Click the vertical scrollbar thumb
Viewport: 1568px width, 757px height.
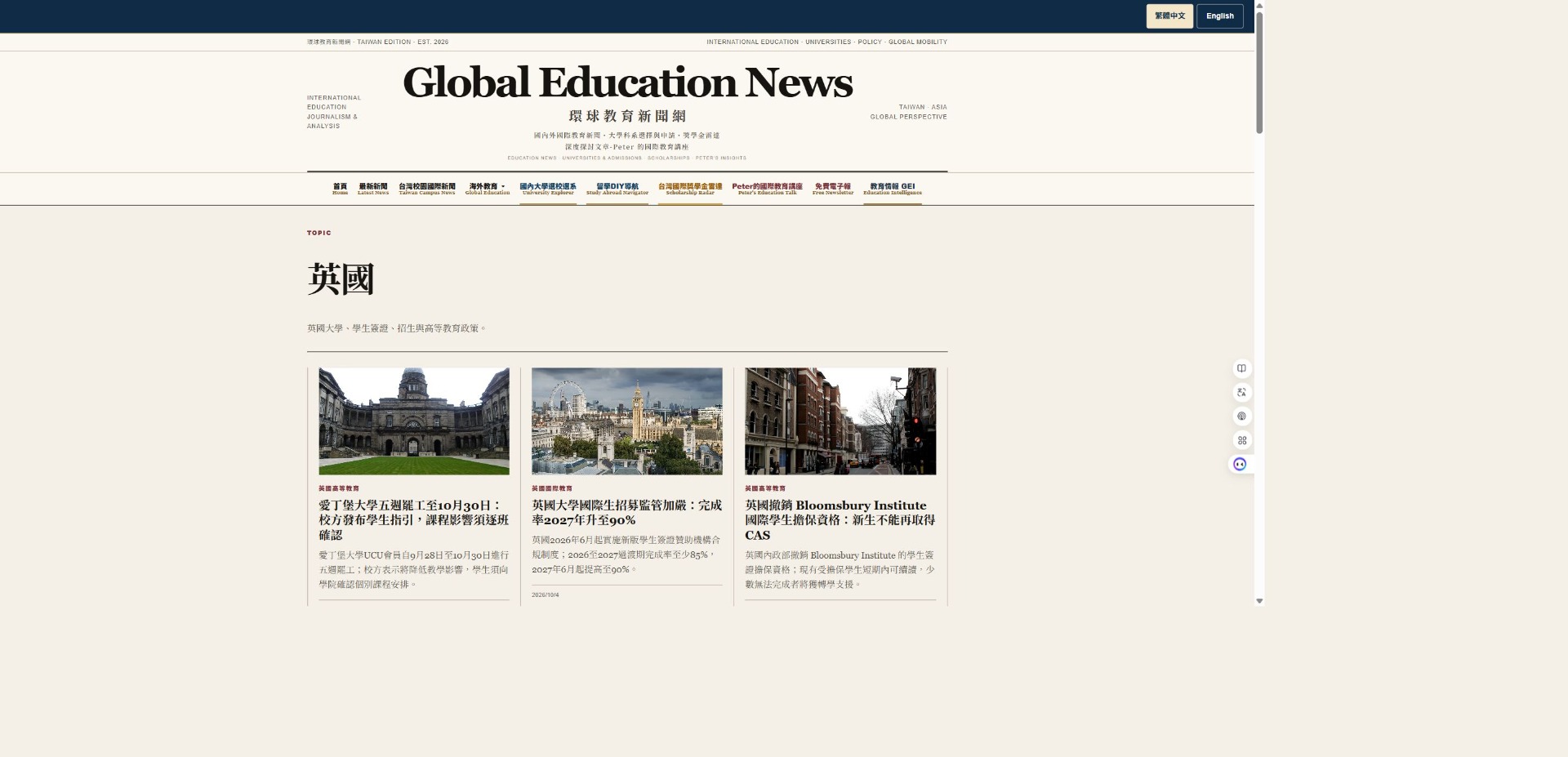(1259, 72)
